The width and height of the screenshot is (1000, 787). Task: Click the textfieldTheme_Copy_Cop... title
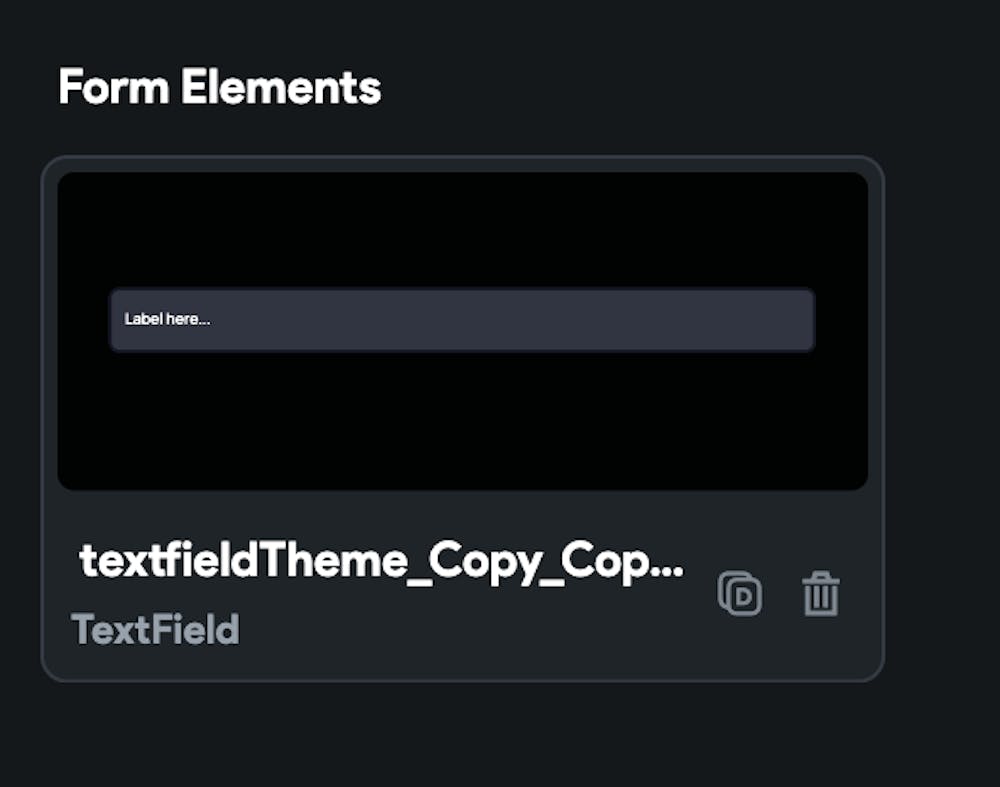coord(382,561)
